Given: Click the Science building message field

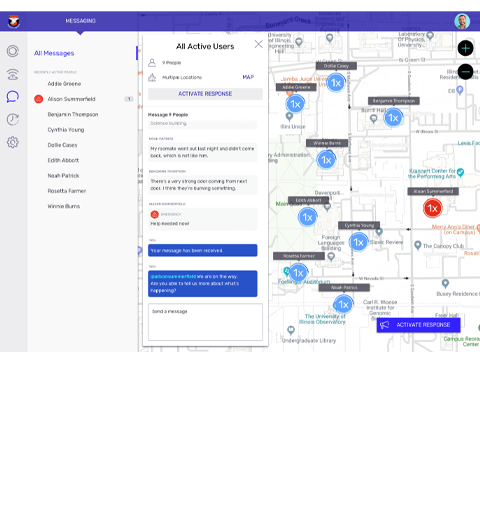Looking at the screenshot, I should click(x=203, y=123).
